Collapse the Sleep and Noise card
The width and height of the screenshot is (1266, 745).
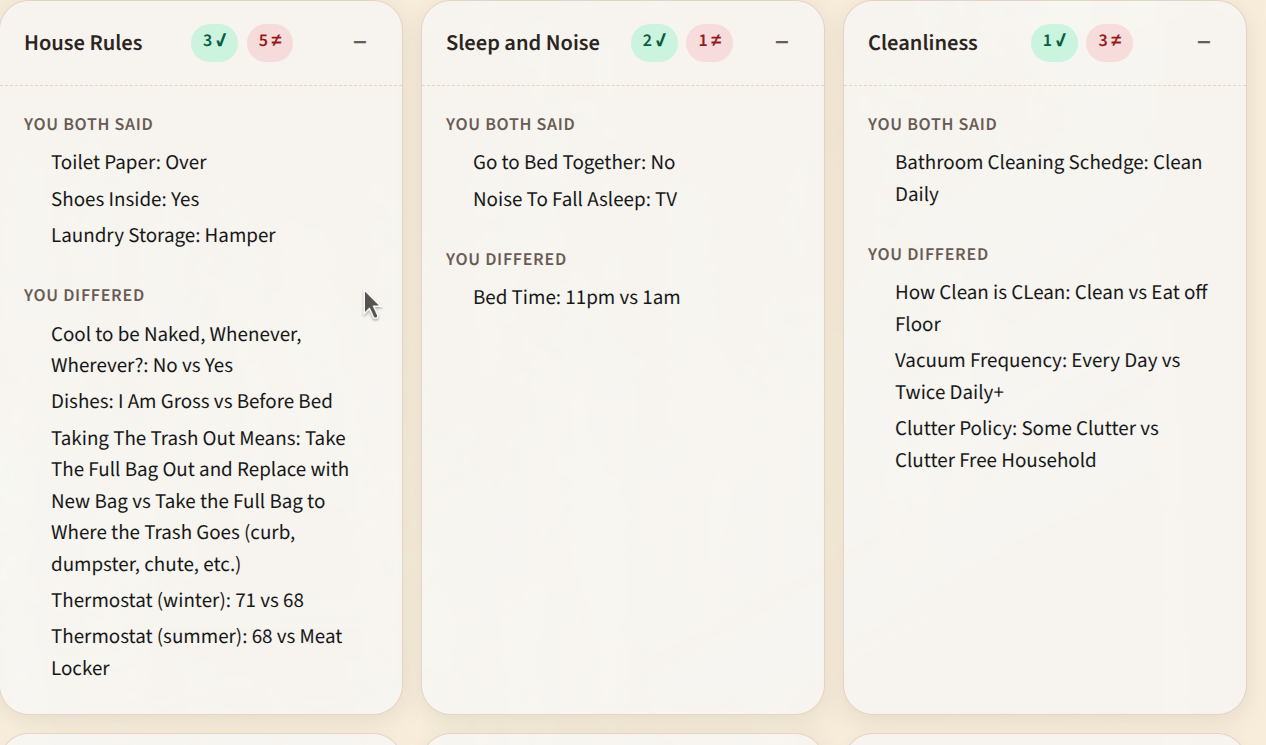(x=782, y=42)
